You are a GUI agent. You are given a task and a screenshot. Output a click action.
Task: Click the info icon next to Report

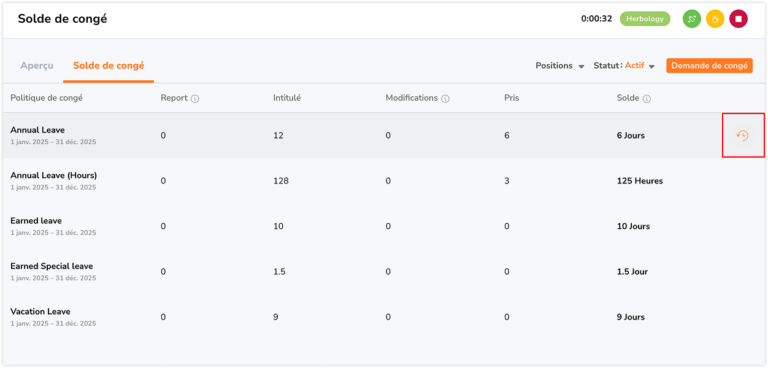coord(195,98)
